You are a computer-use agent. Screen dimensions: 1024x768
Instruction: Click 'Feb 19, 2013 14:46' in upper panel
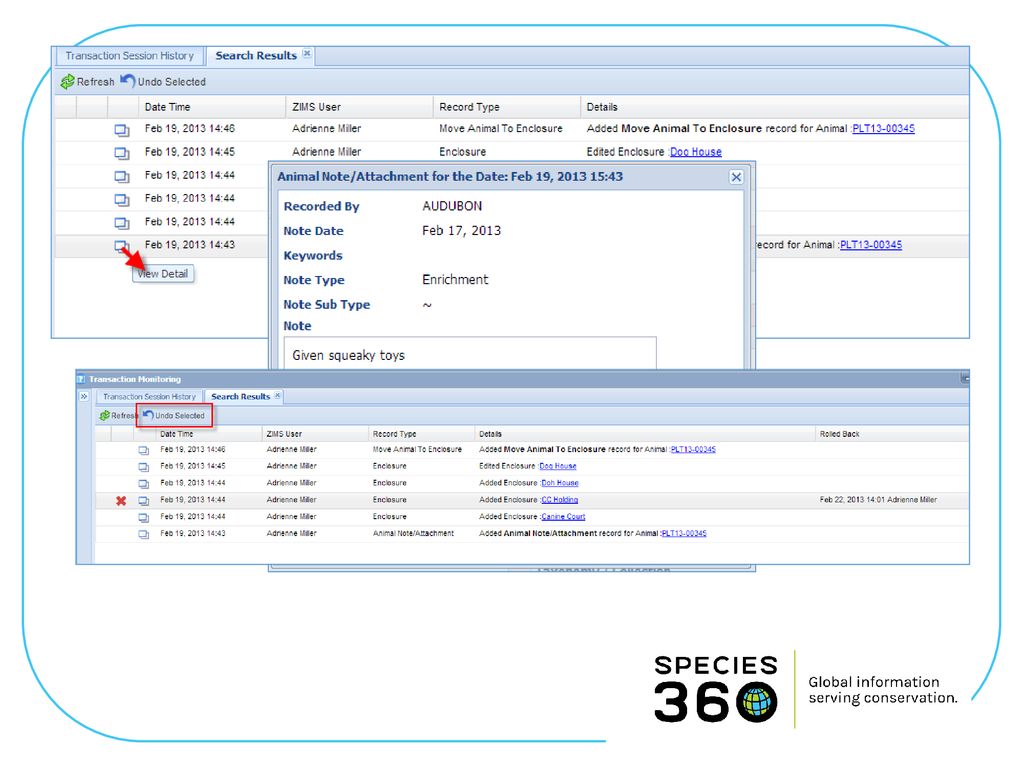click(190, 129)
